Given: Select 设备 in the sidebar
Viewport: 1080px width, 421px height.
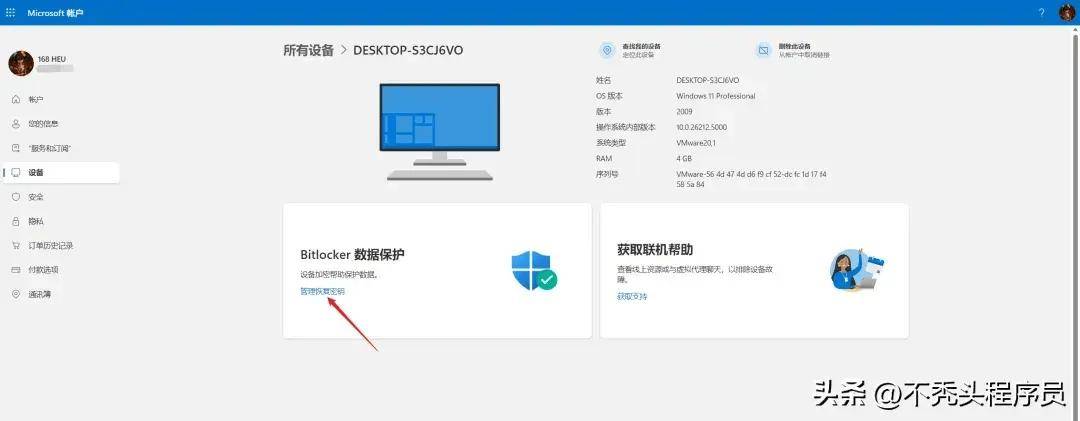Looking at the screenshot, I should tap(36, 172).
